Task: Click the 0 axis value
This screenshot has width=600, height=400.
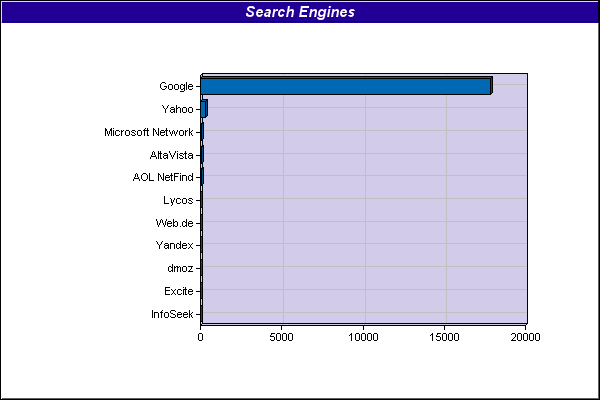Action: click(x=200, y=337)
